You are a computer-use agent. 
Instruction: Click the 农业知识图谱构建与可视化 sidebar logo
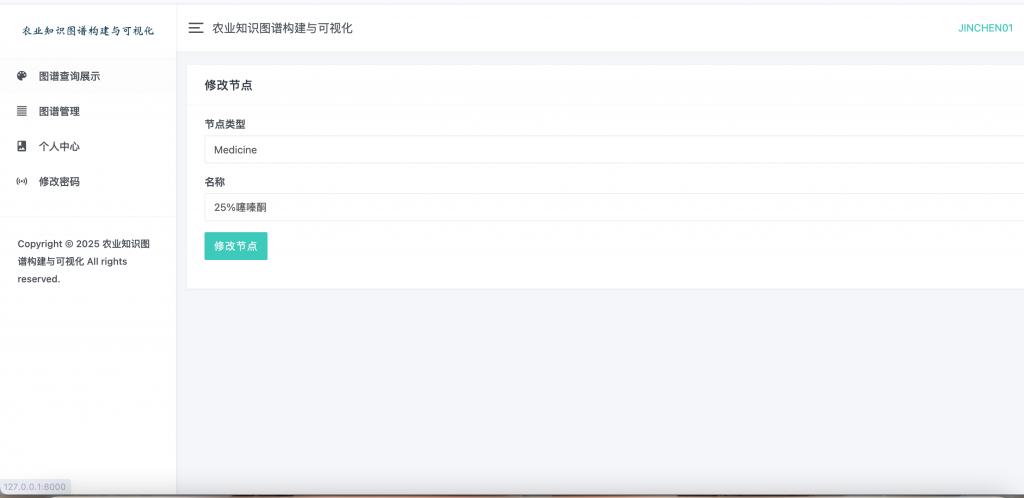coord(88,31)
